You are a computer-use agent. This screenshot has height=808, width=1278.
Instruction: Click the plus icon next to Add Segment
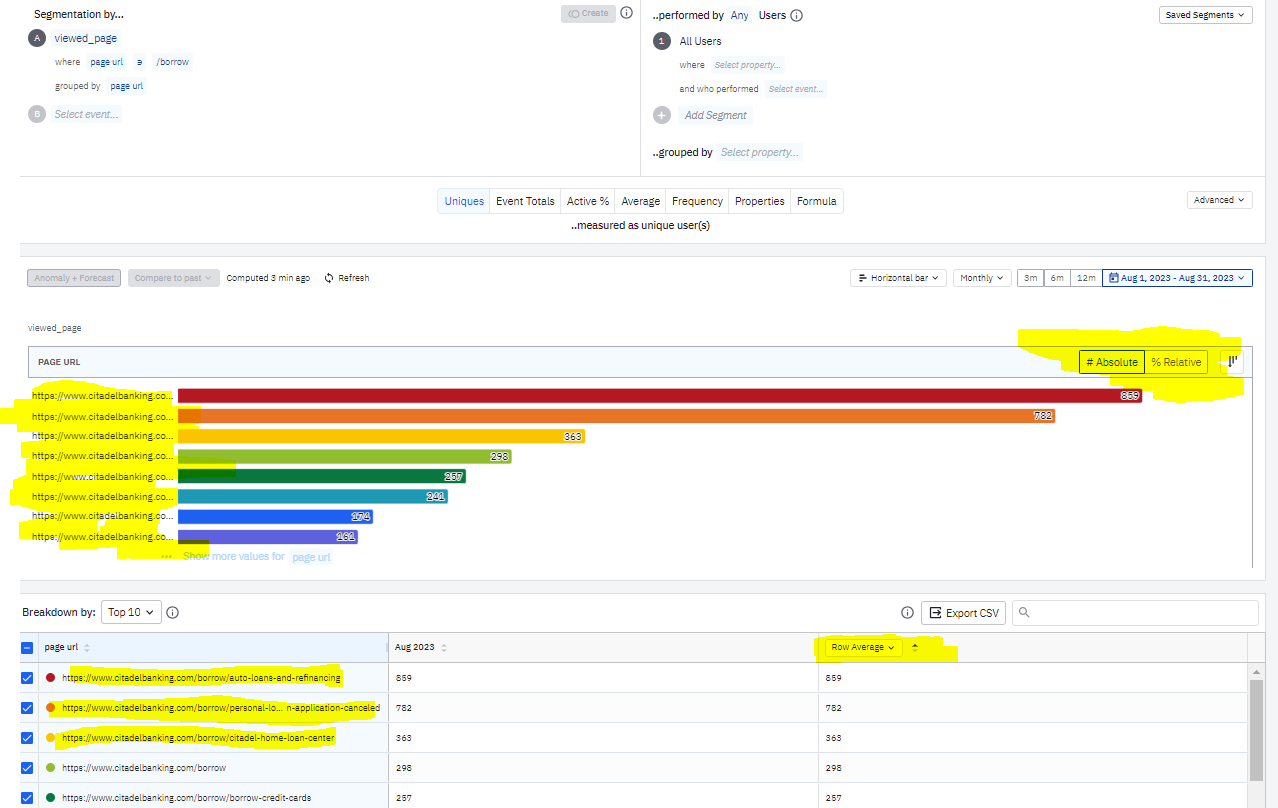click(x=662, y=115)
